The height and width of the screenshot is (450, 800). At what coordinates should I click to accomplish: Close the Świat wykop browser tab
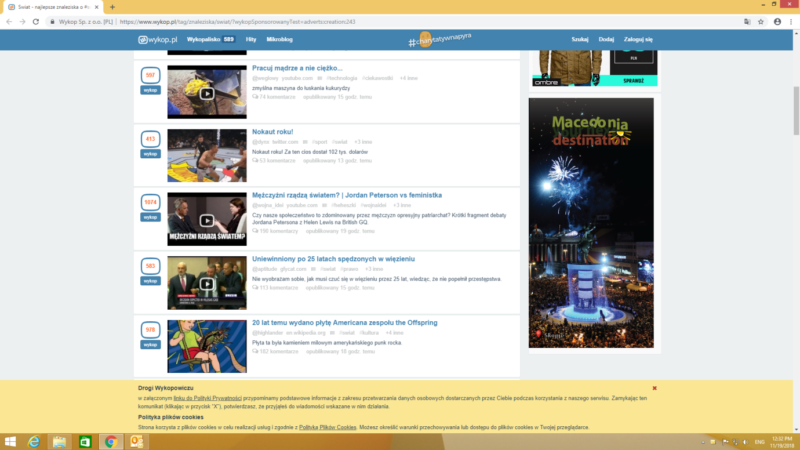pos(96,7)
